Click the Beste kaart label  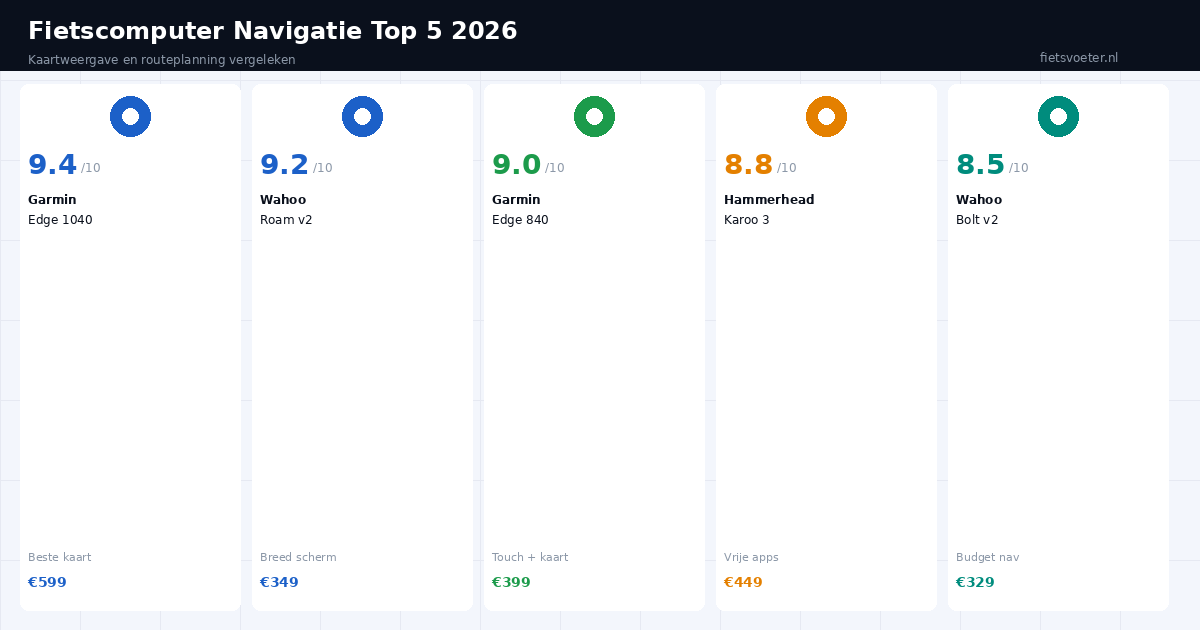(x=59, y=558)
